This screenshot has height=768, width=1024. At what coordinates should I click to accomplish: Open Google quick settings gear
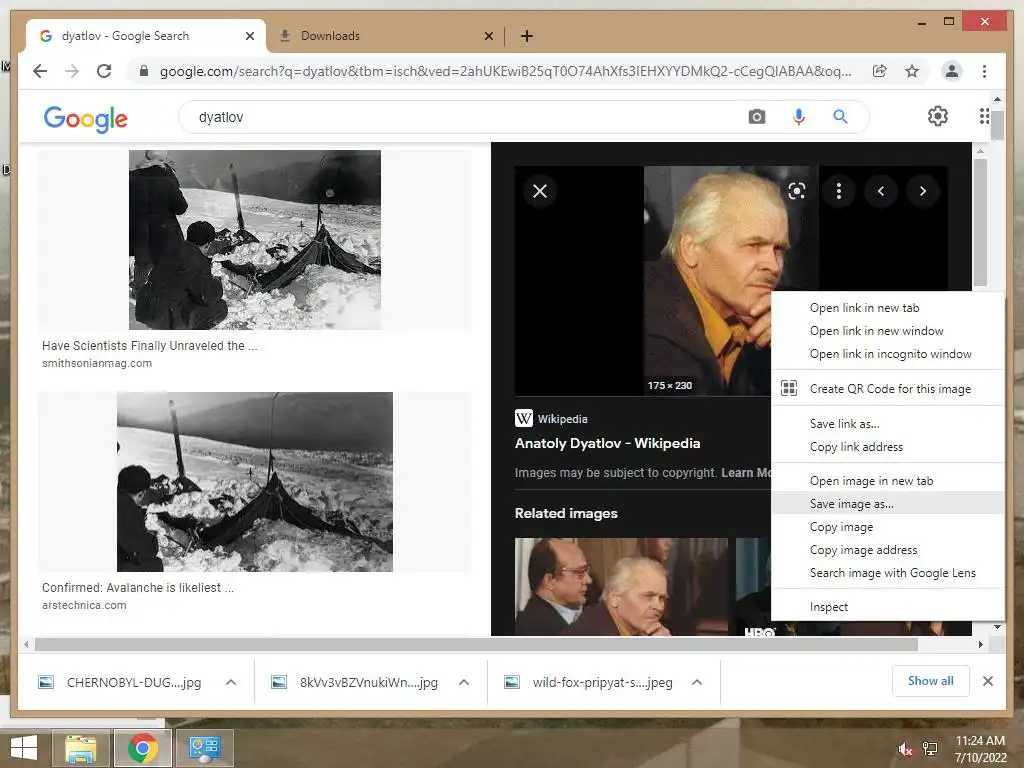[x=937, y=116]
